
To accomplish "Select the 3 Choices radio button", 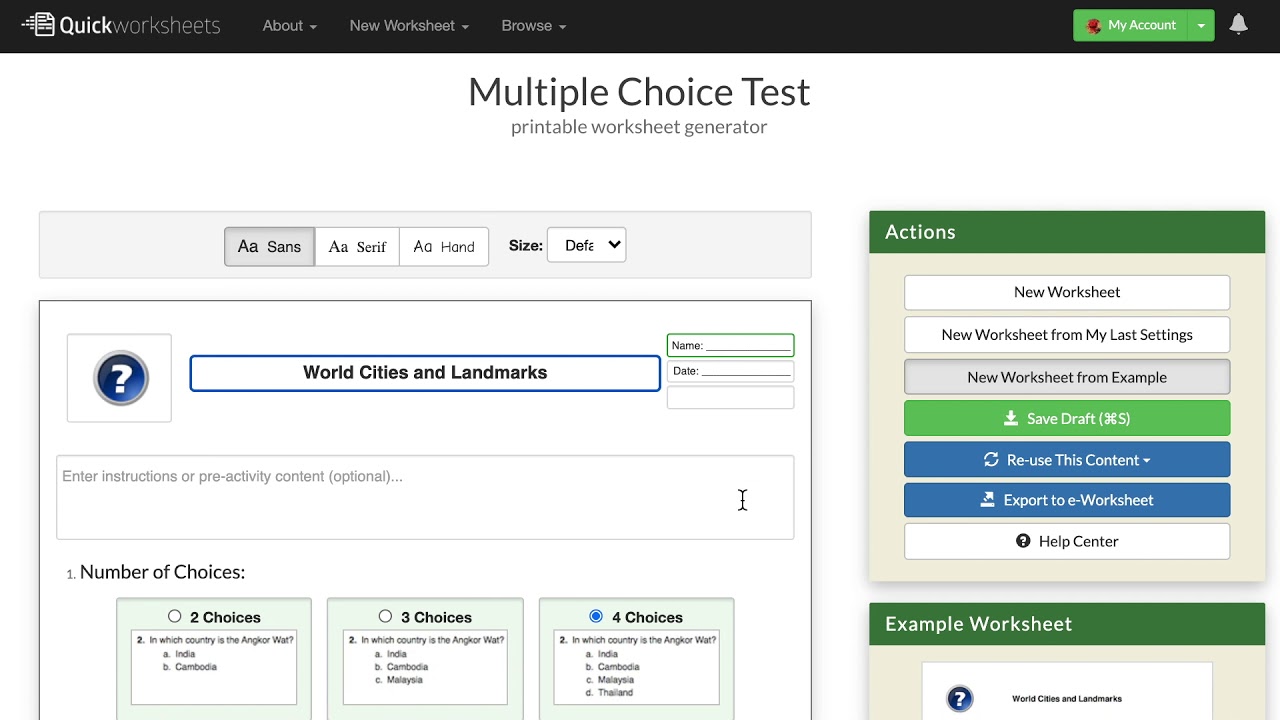I will [x=385, y=616].
